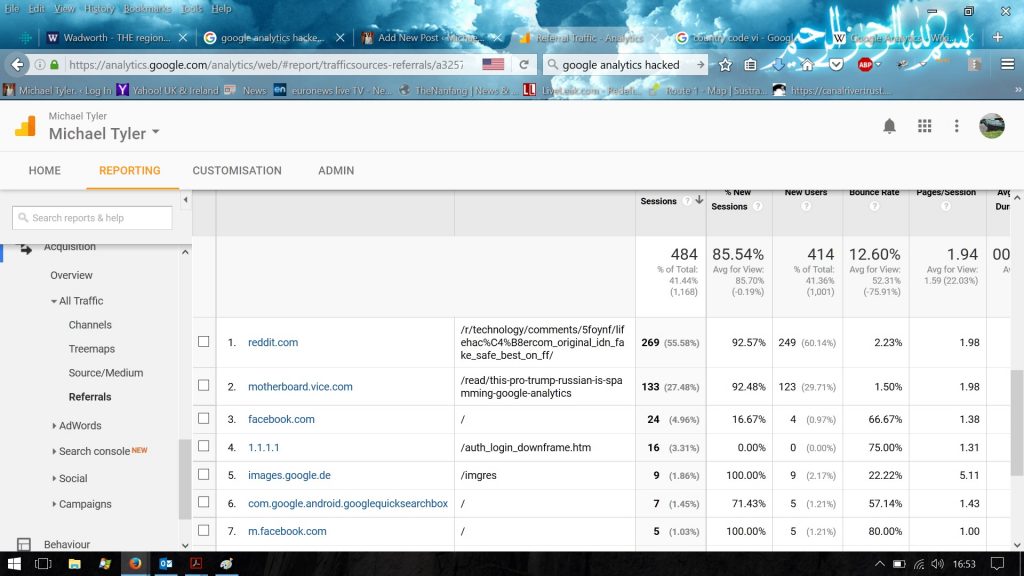Click the user profile avatar
This screenshot has width=1024, height=576.
991,126
